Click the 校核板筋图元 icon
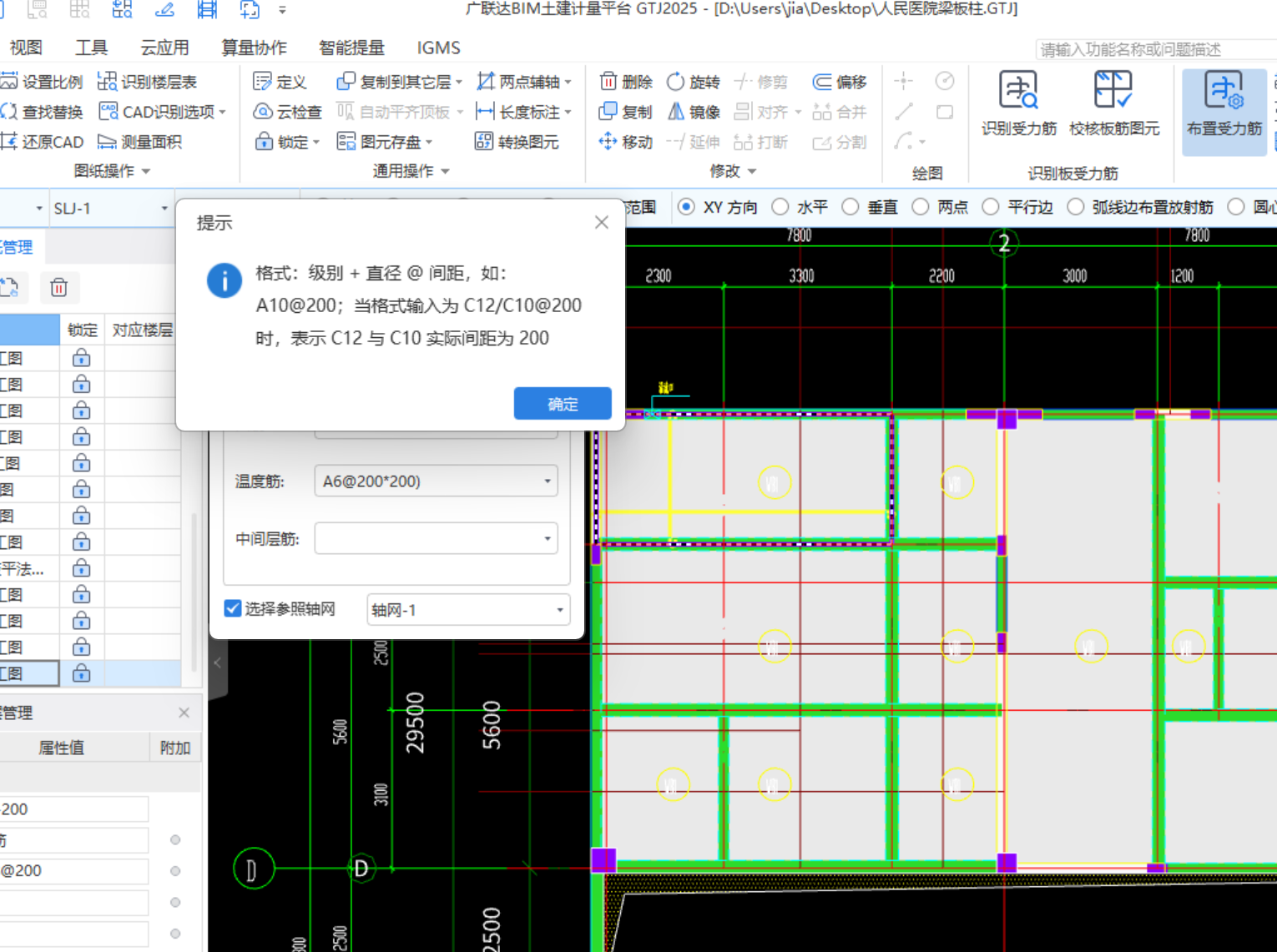The image size is (1277, 952). point(1113,90)
